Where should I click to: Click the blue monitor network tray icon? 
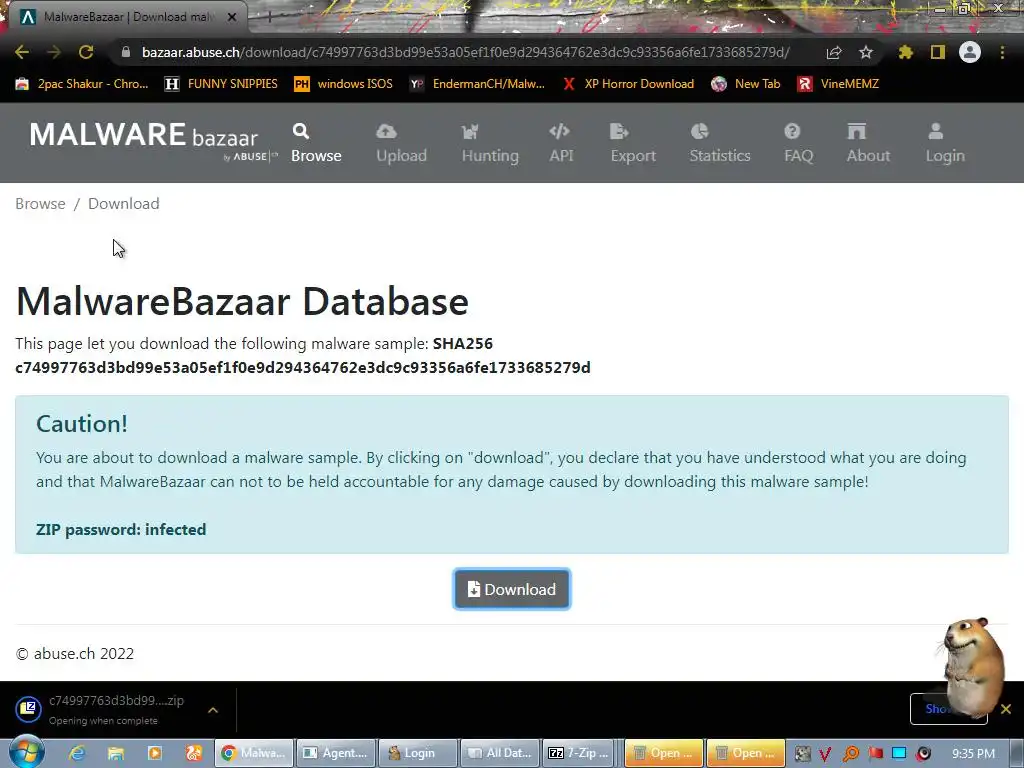click(899, 754)
